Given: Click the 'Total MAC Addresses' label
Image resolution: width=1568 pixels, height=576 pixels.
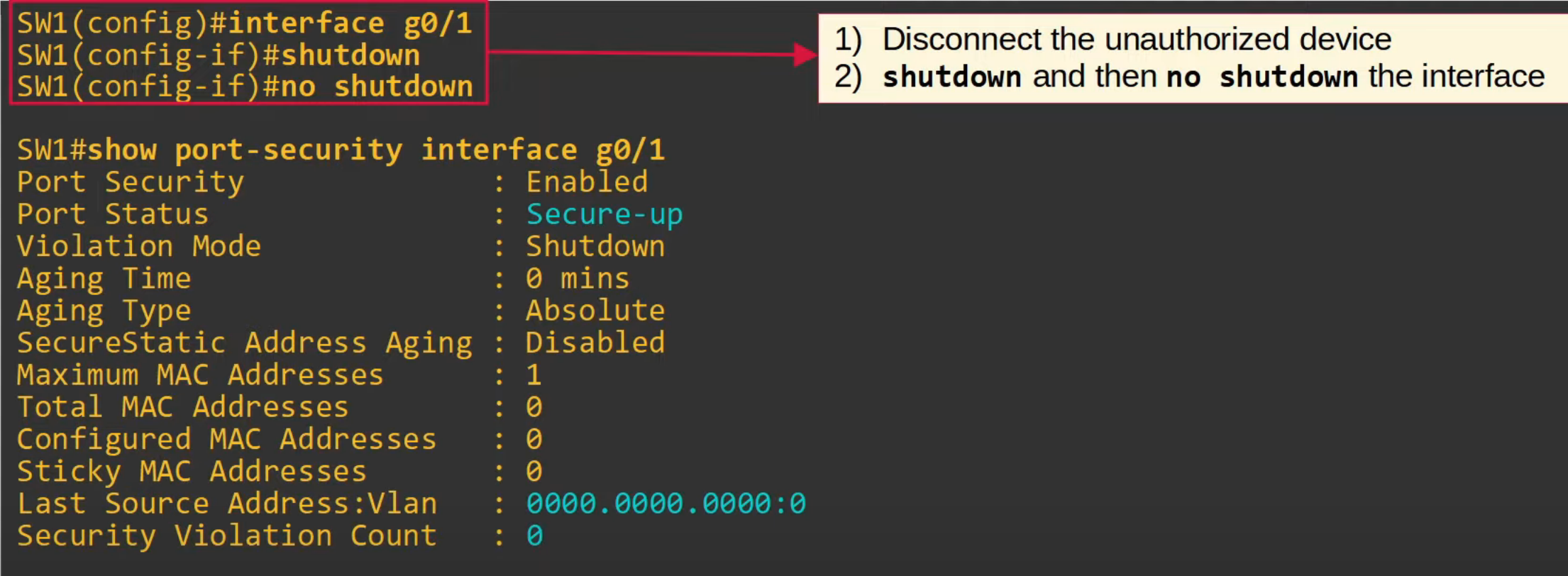Looking at the screenshot, I should click(183, 406).
